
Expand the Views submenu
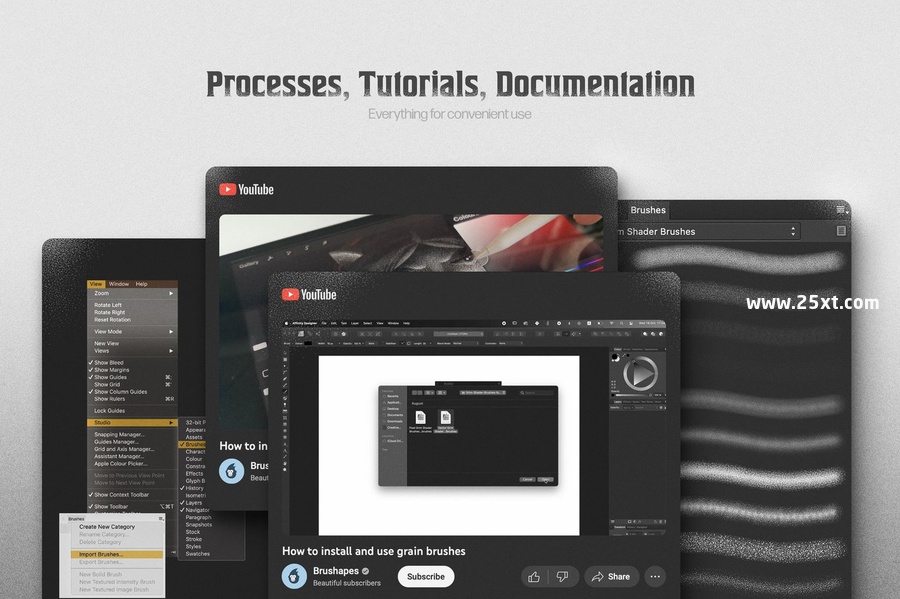(132, 351)
